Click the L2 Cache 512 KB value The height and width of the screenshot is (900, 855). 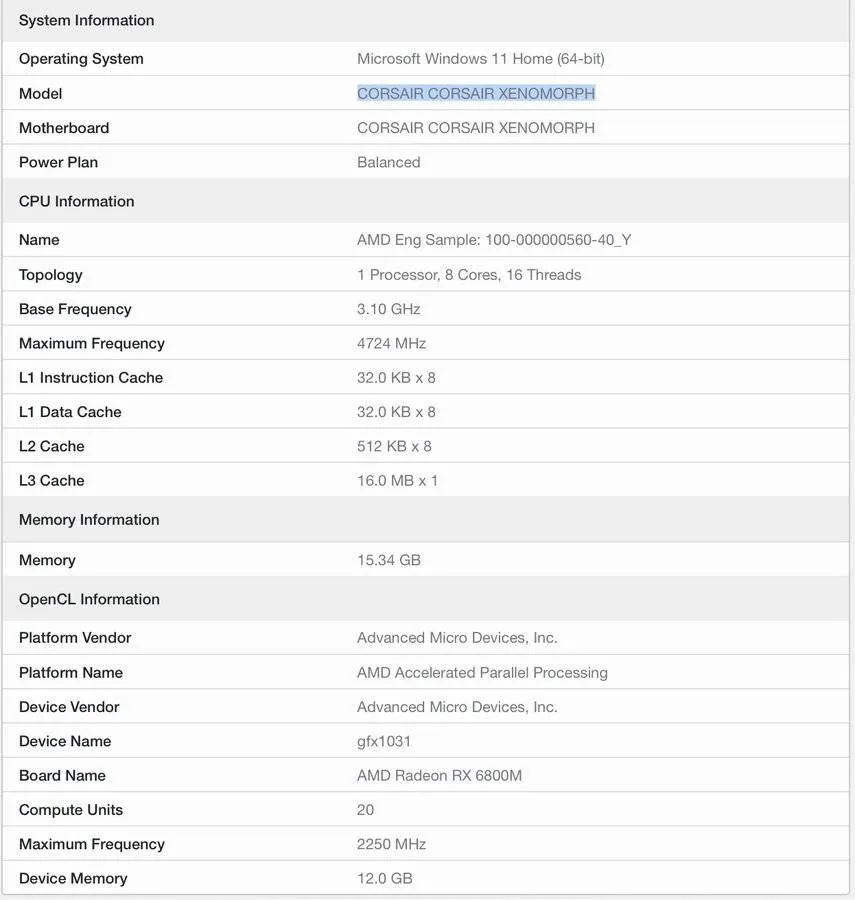pyautogui.click(x=394, y=446)
